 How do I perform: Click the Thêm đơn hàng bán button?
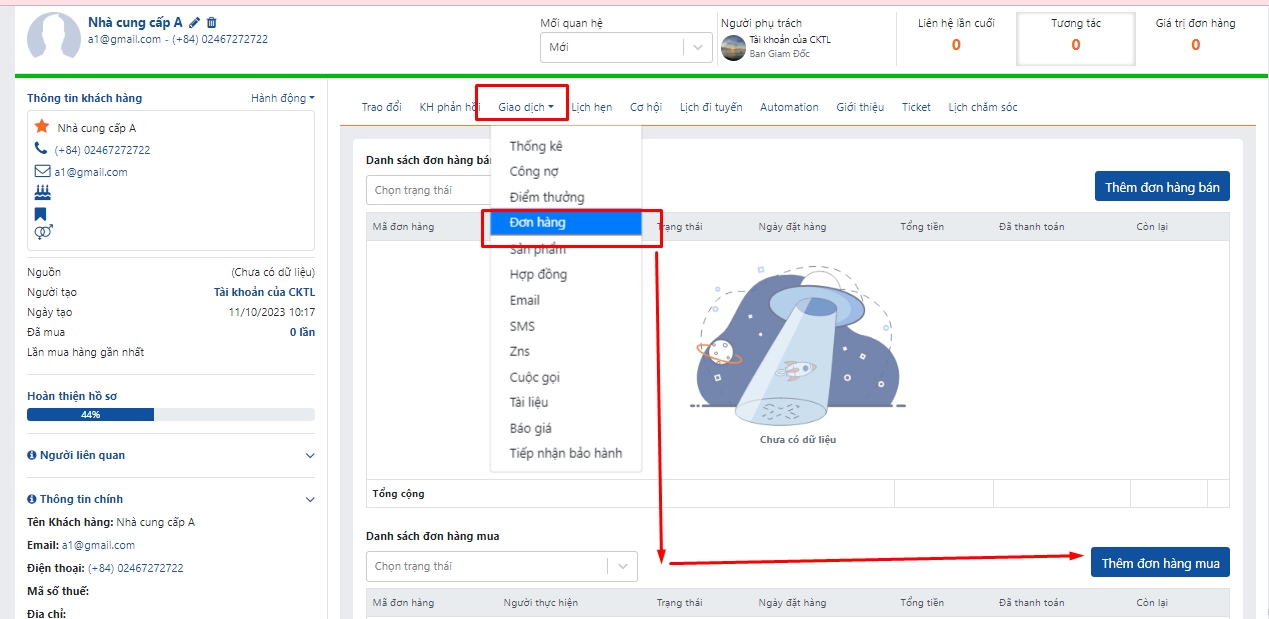(1161, 187)
